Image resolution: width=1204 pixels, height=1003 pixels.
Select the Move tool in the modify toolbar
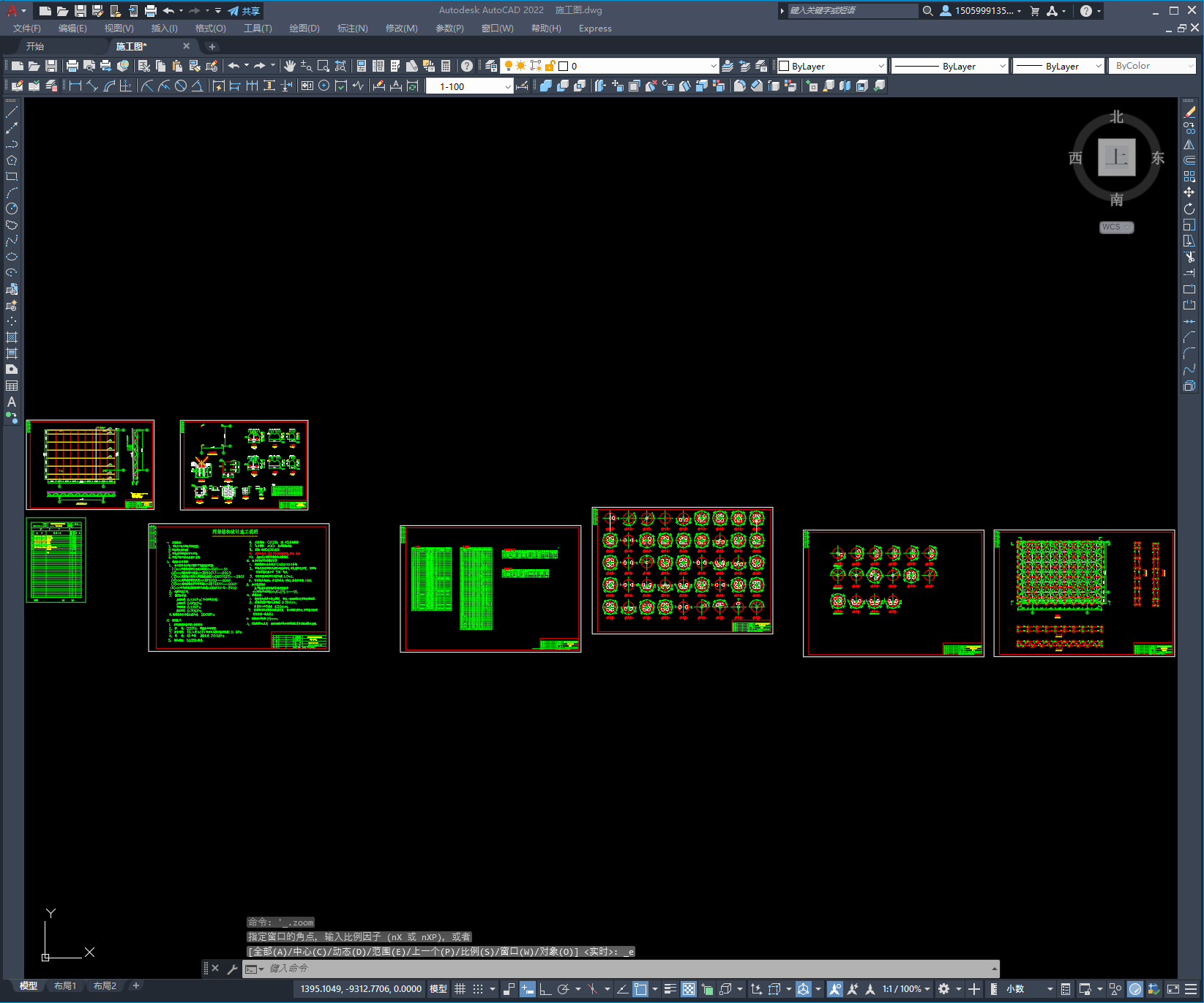tap(1189, 192)
